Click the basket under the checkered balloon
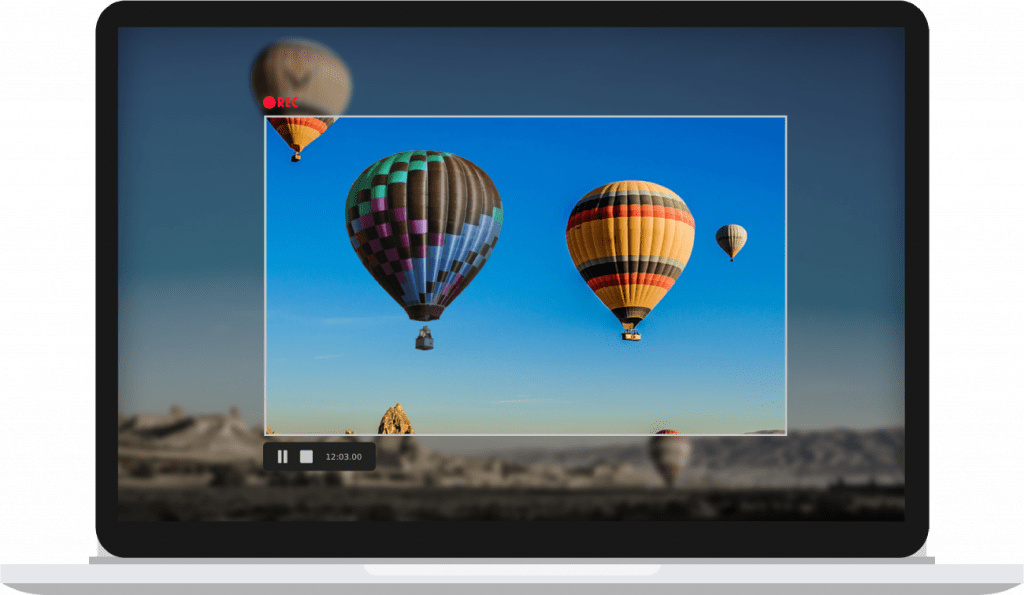 (424, 339)
